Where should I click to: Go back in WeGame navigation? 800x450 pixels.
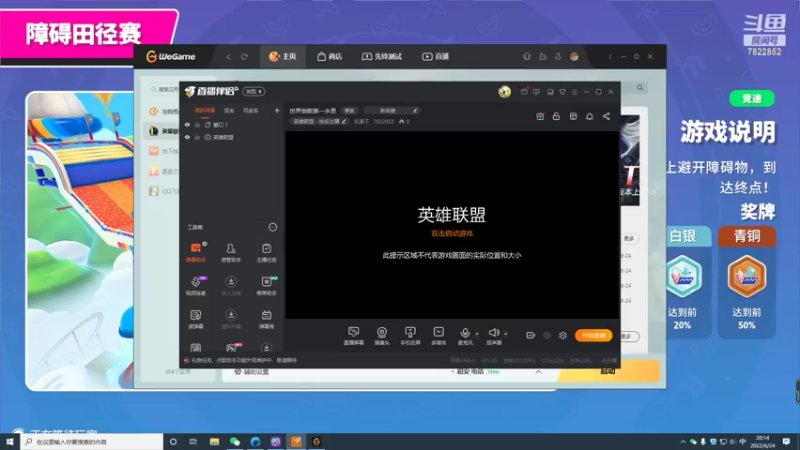[228, 57]
